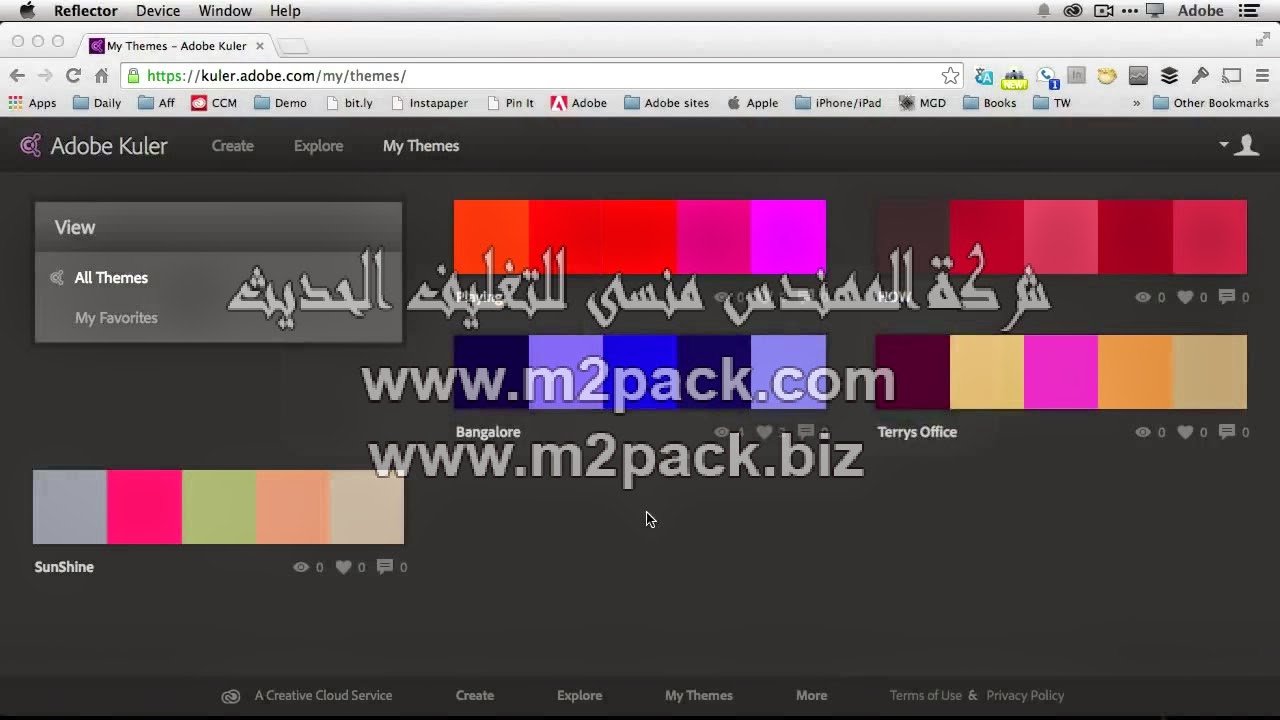Click the heart icon of the top-right red theme
The height and width of the screenshot is (720, 1280).
1185,297
